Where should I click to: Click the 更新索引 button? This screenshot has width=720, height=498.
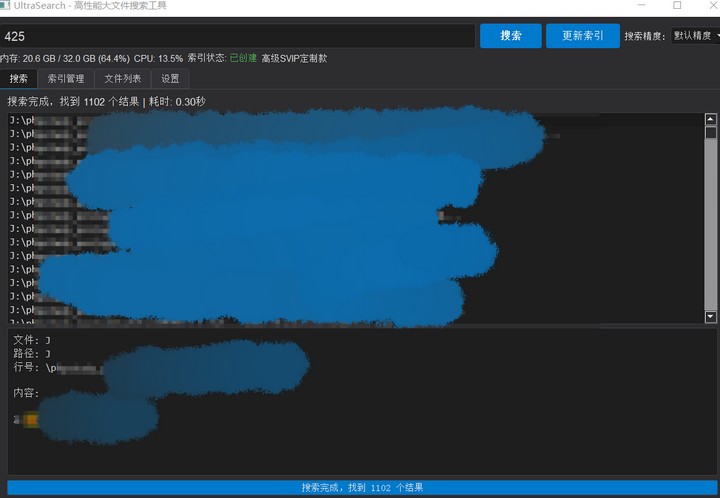583,36
